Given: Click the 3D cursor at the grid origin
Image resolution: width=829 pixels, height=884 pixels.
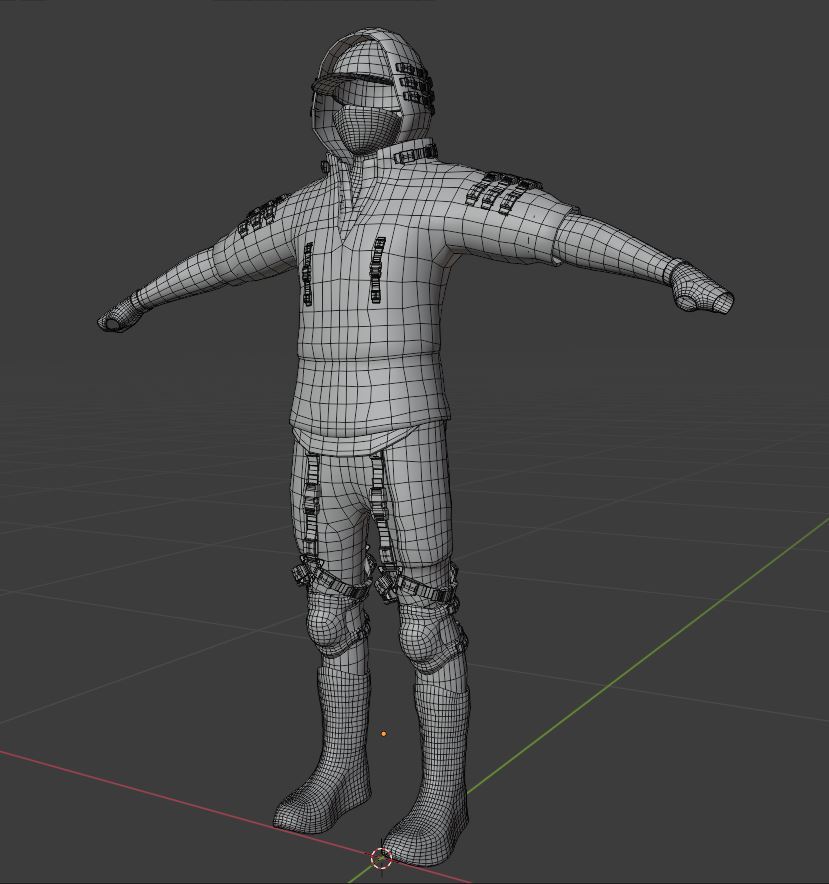Looking at the screenshot, I should click(x=381, y=858).
